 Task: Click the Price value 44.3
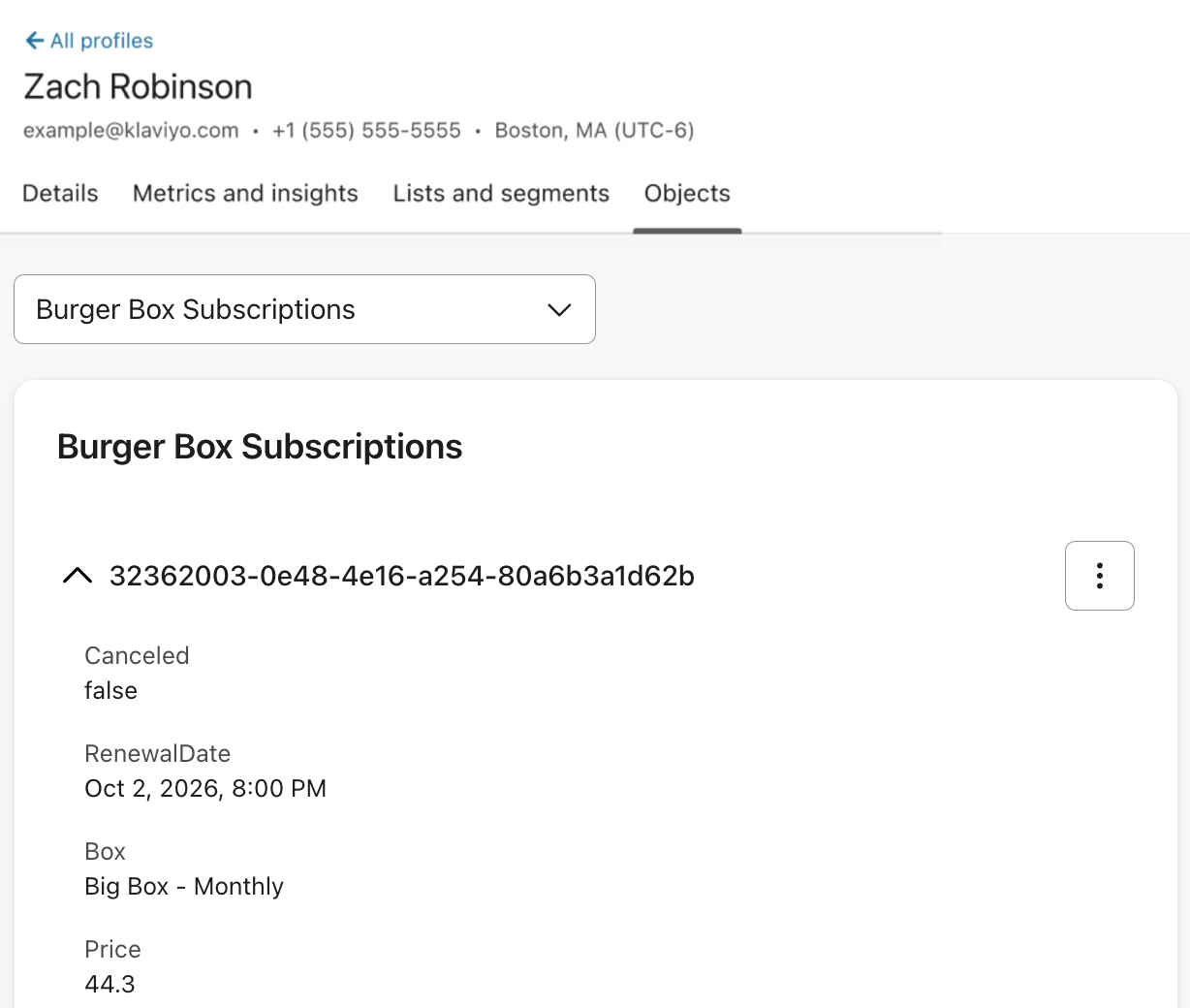[x=110, y=984]
